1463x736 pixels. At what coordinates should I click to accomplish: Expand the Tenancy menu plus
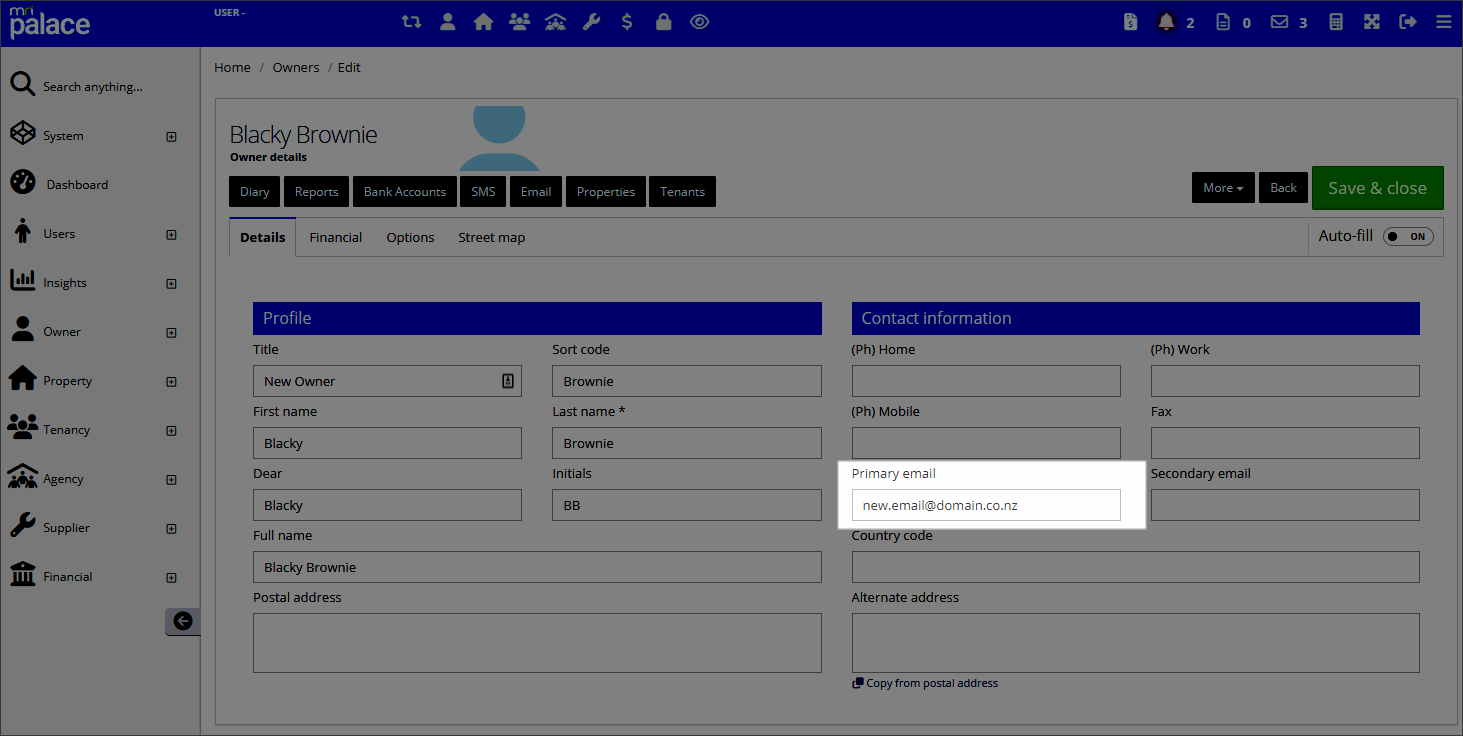click(171, 430)
